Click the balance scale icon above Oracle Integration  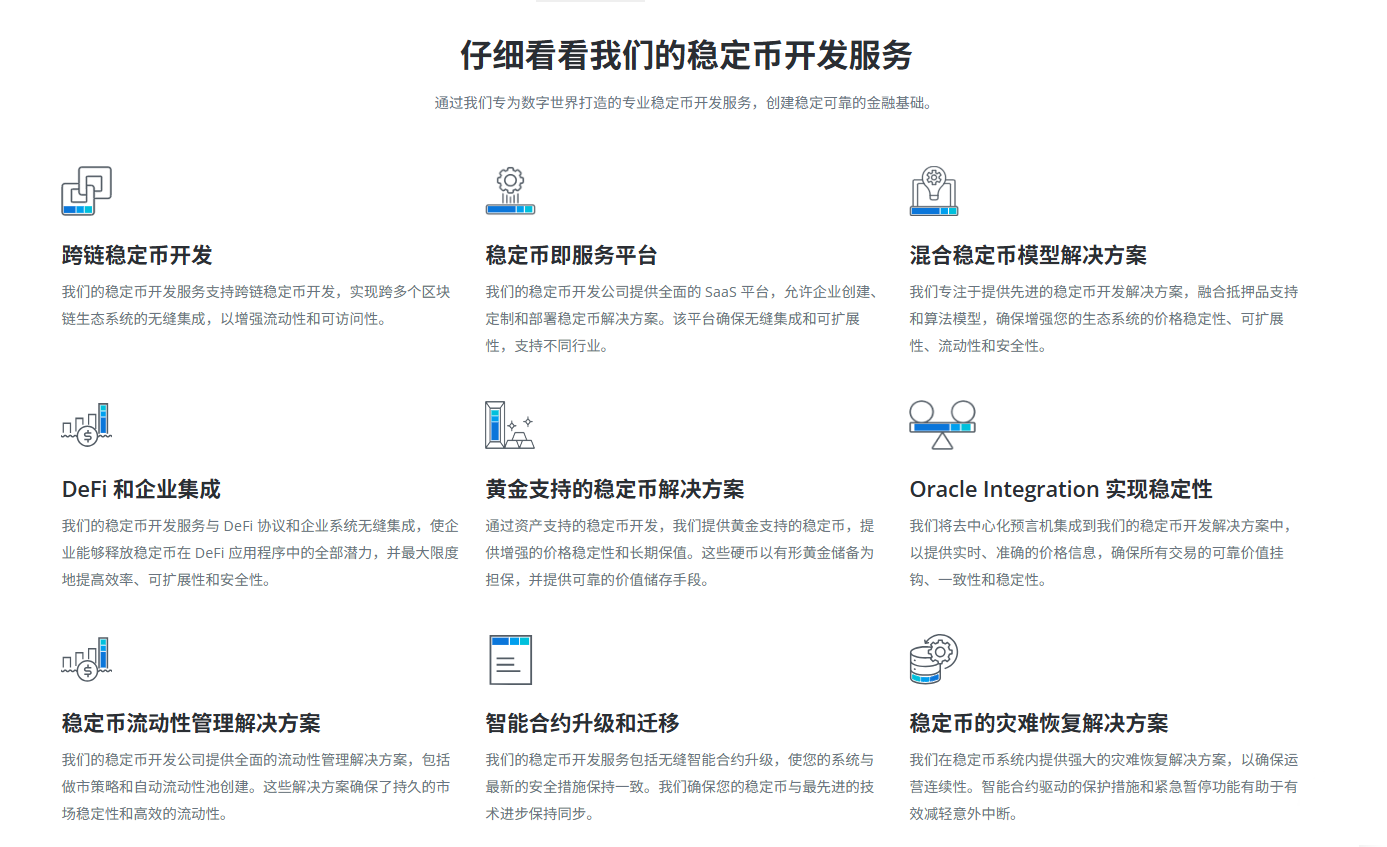pyautogui.click(x=942, y=425)
